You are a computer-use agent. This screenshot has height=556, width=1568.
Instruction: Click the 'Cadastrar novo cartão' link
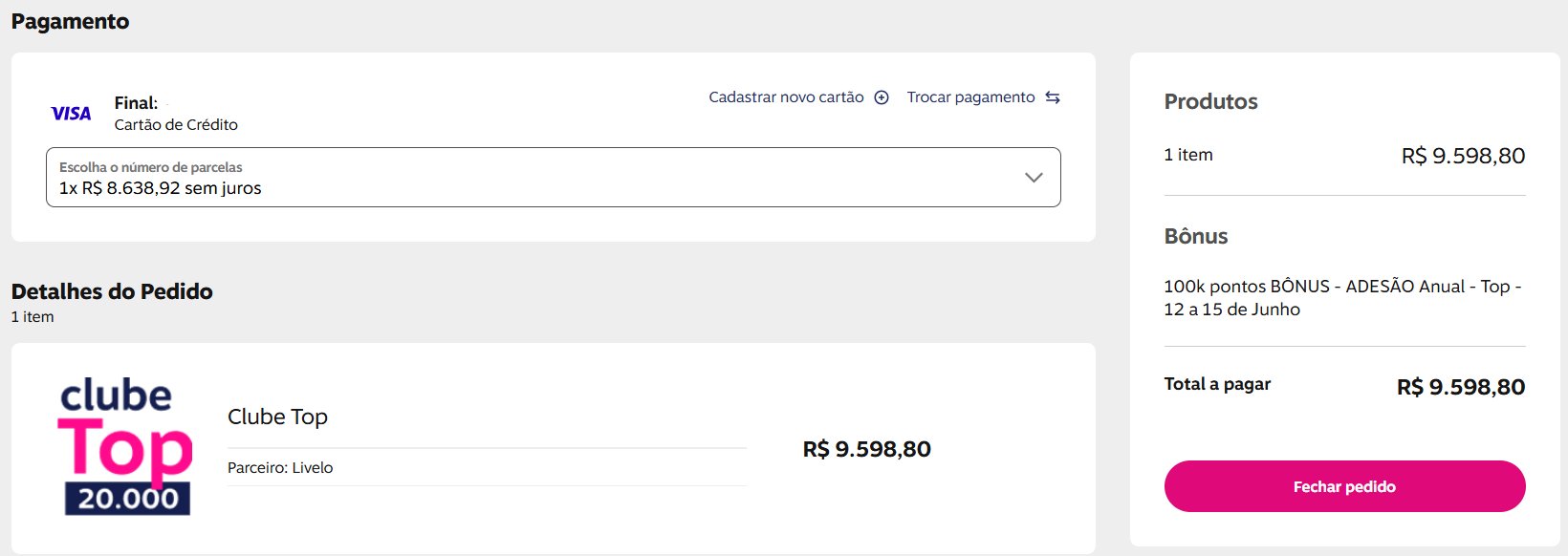(x=786, y=97)
